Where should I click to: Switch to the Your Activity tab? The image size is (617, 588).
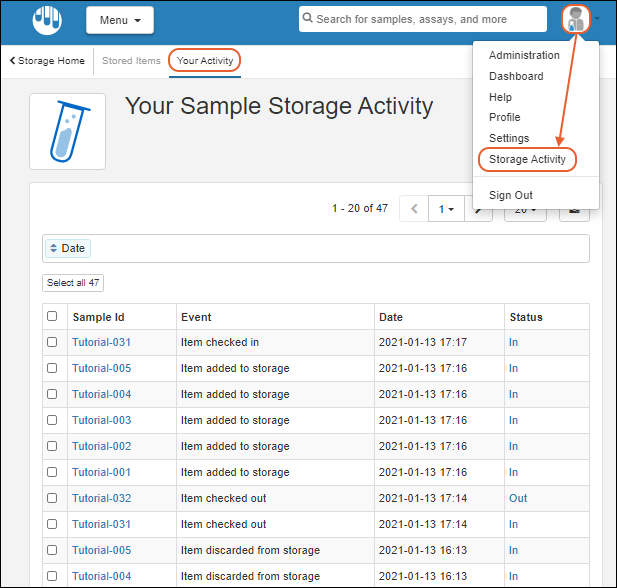205,61
